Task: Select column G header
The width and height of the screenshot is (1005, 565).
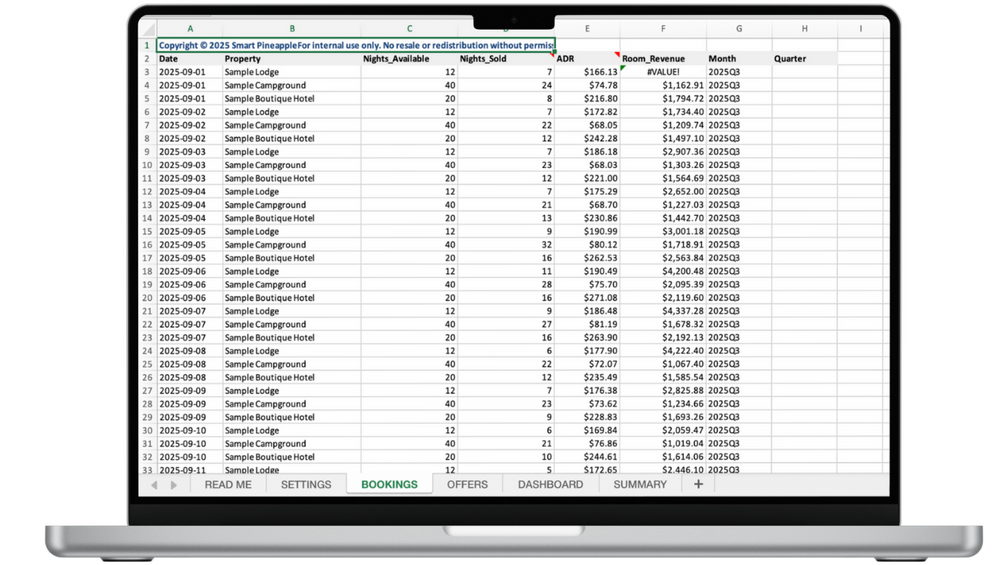Action: 739,29
